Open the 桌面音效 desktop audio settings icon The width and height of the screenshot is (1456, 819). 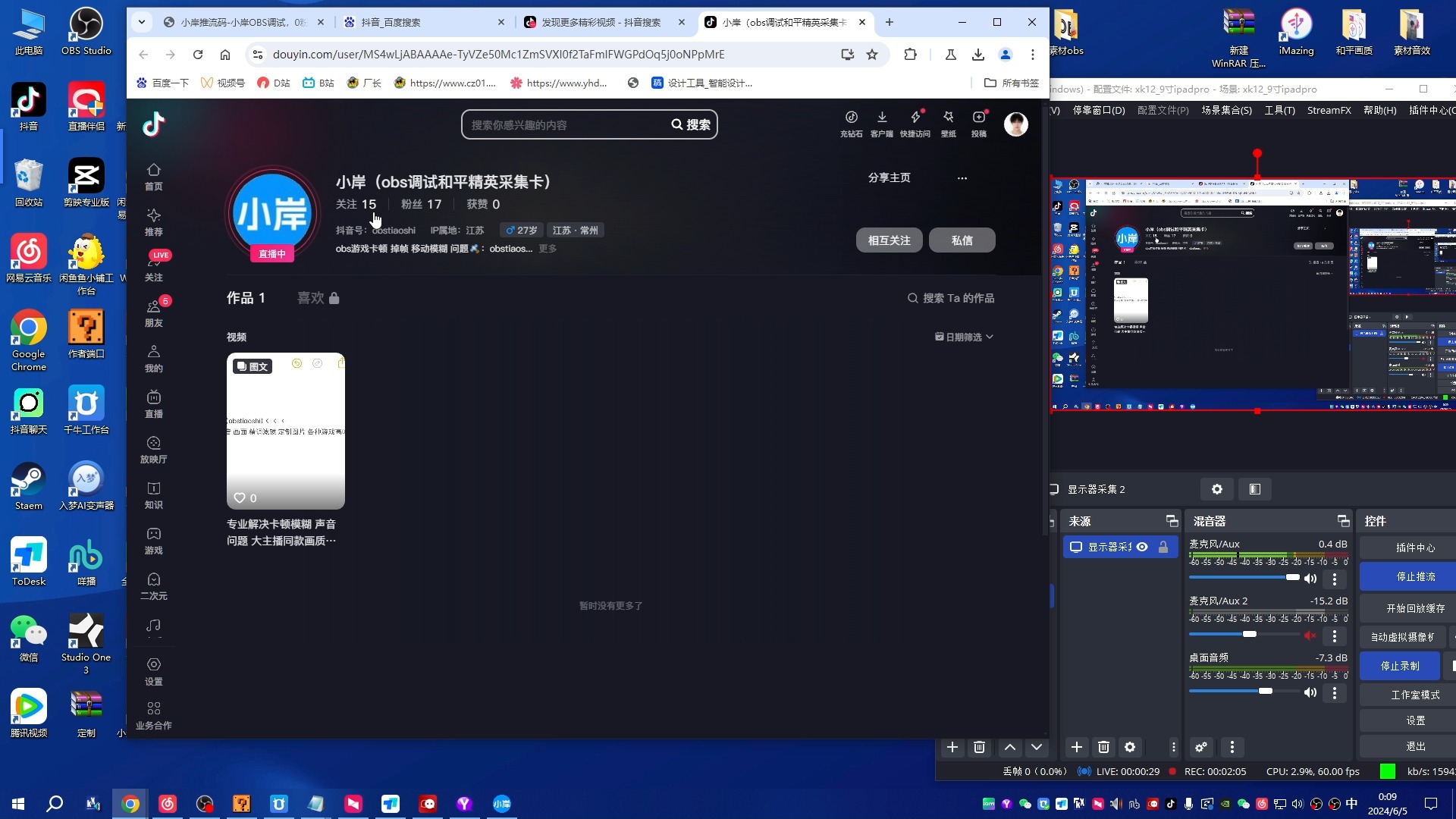1335,692
